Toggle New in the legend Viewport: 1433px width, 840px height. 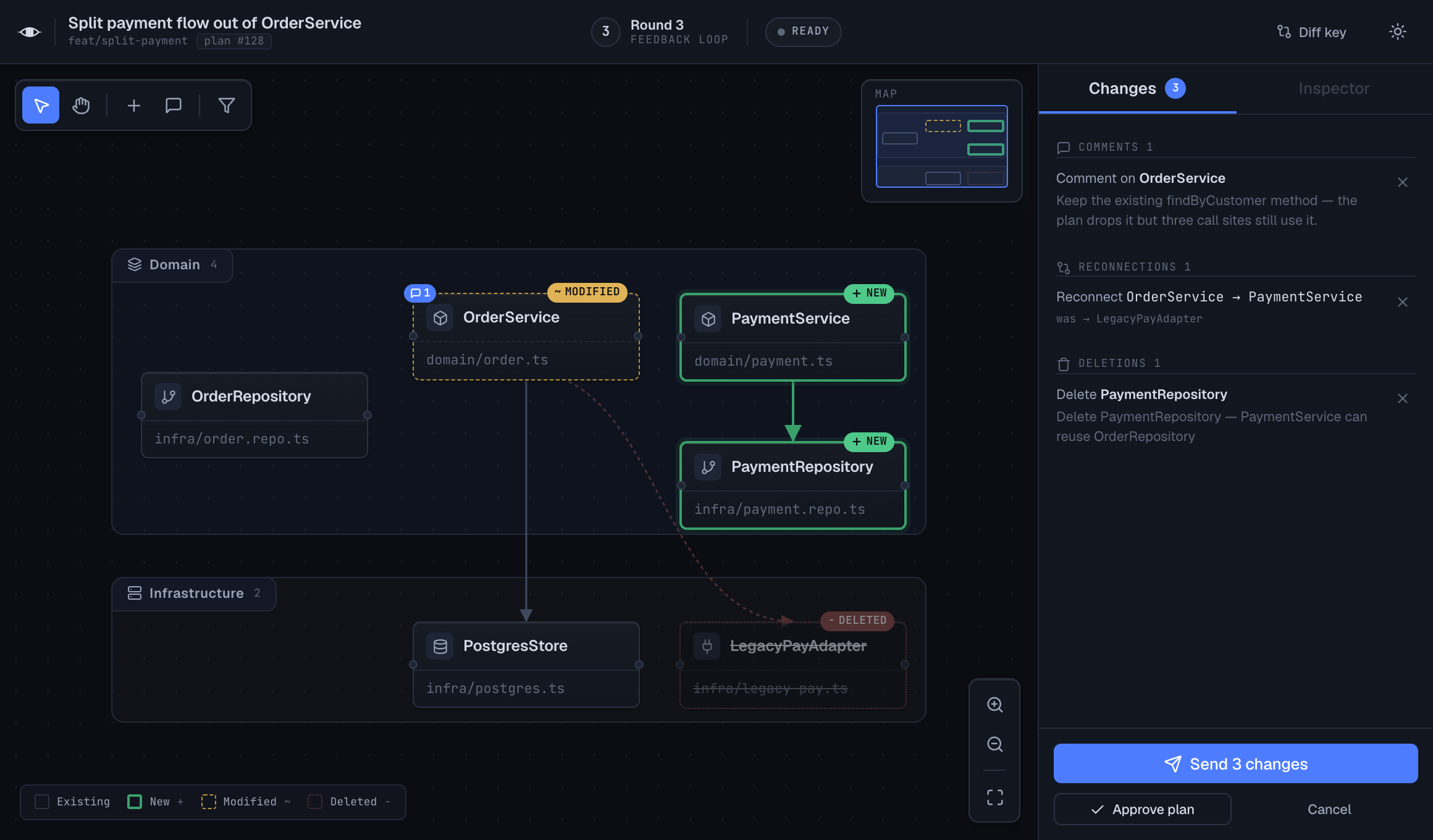pos(156,802)
